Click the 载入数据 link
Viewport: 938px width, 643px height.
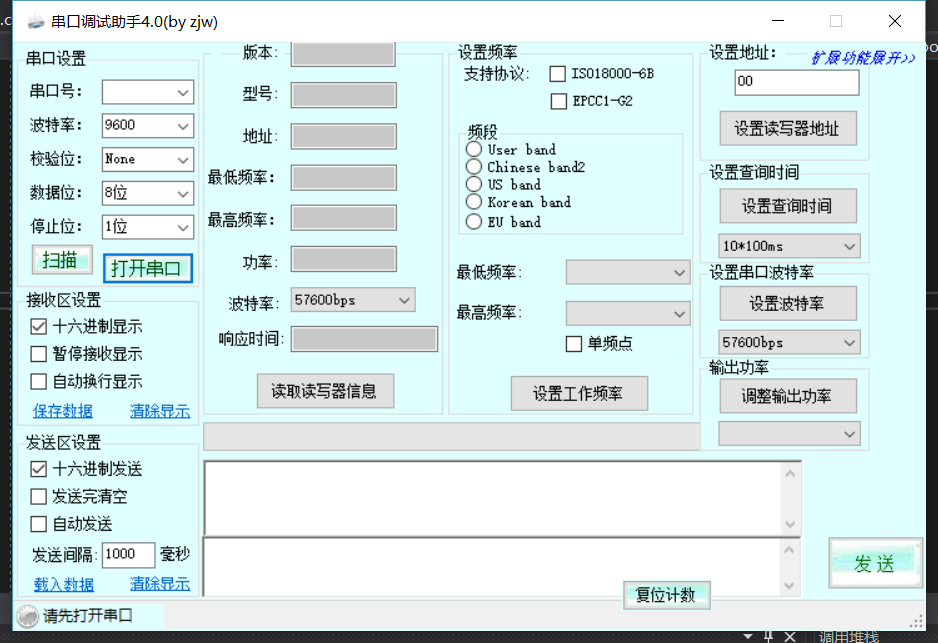[63, 584]
